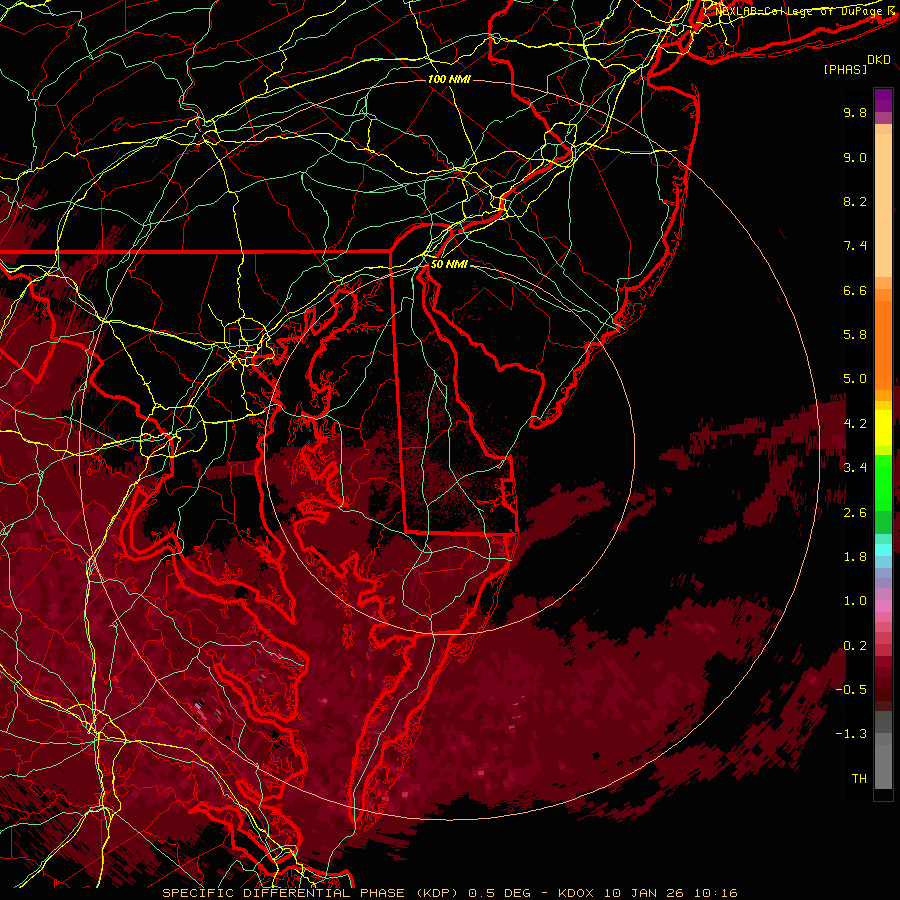The width and height of the screenshot is (900, 900).
Task: Click "(KDP)" in the bottom caption
Action: (437, 893)
